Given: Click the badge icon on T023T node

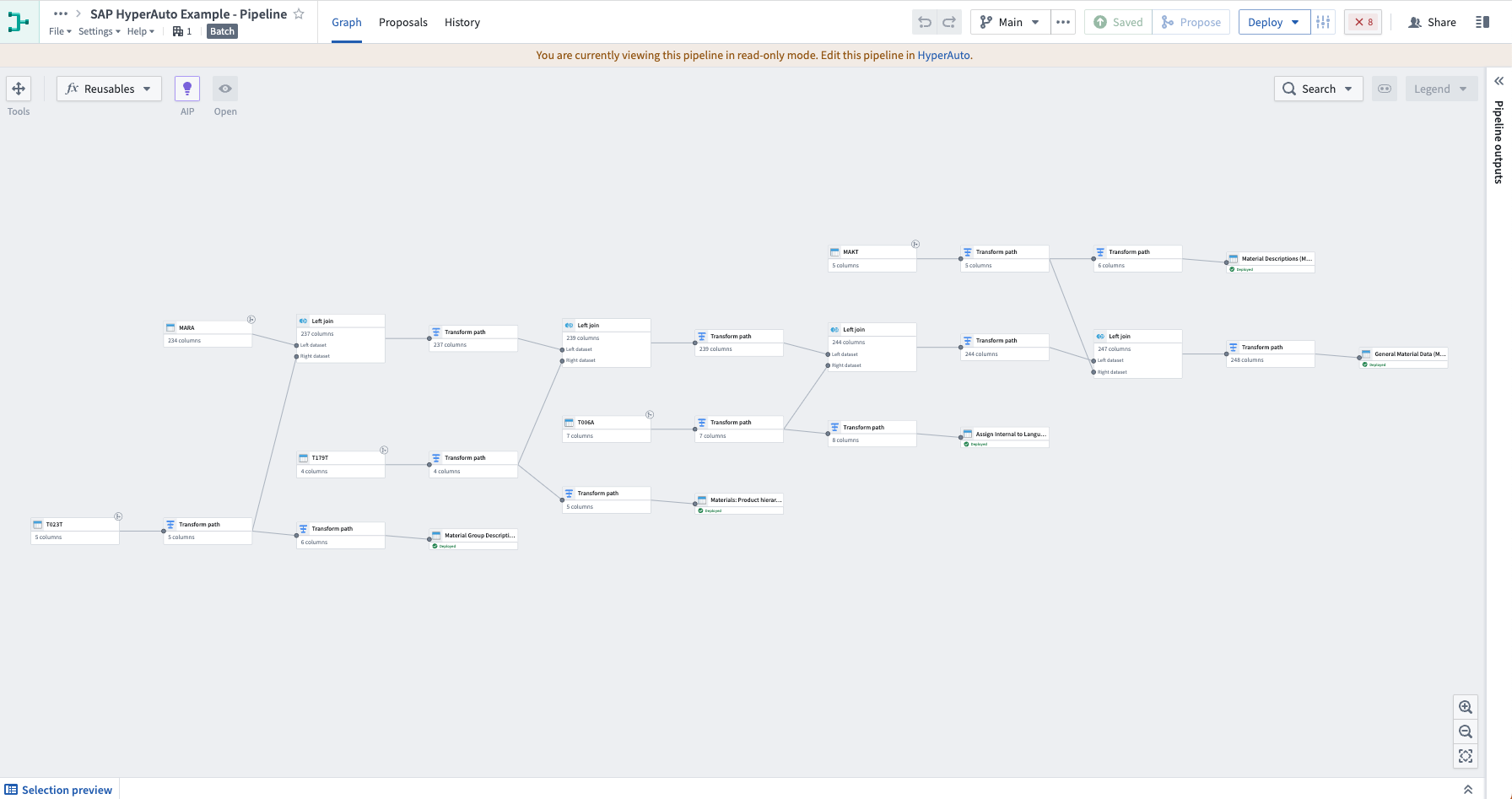Looking at the screenshot, I should point(118,516).
